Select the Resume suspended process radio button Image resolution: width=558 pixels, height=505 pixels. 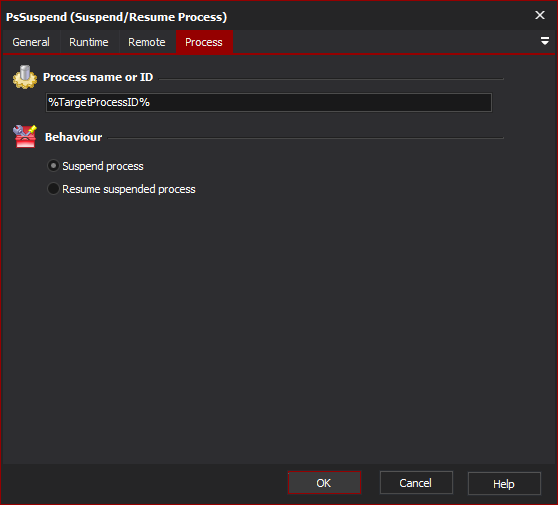53,189
